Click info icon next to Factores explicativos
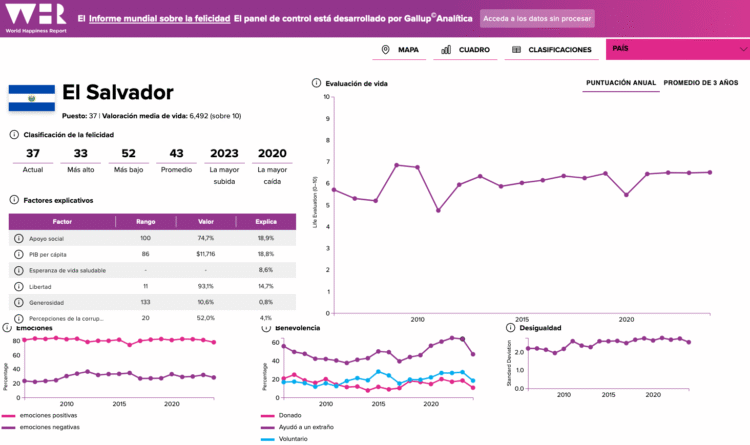 tap(14, 200)
